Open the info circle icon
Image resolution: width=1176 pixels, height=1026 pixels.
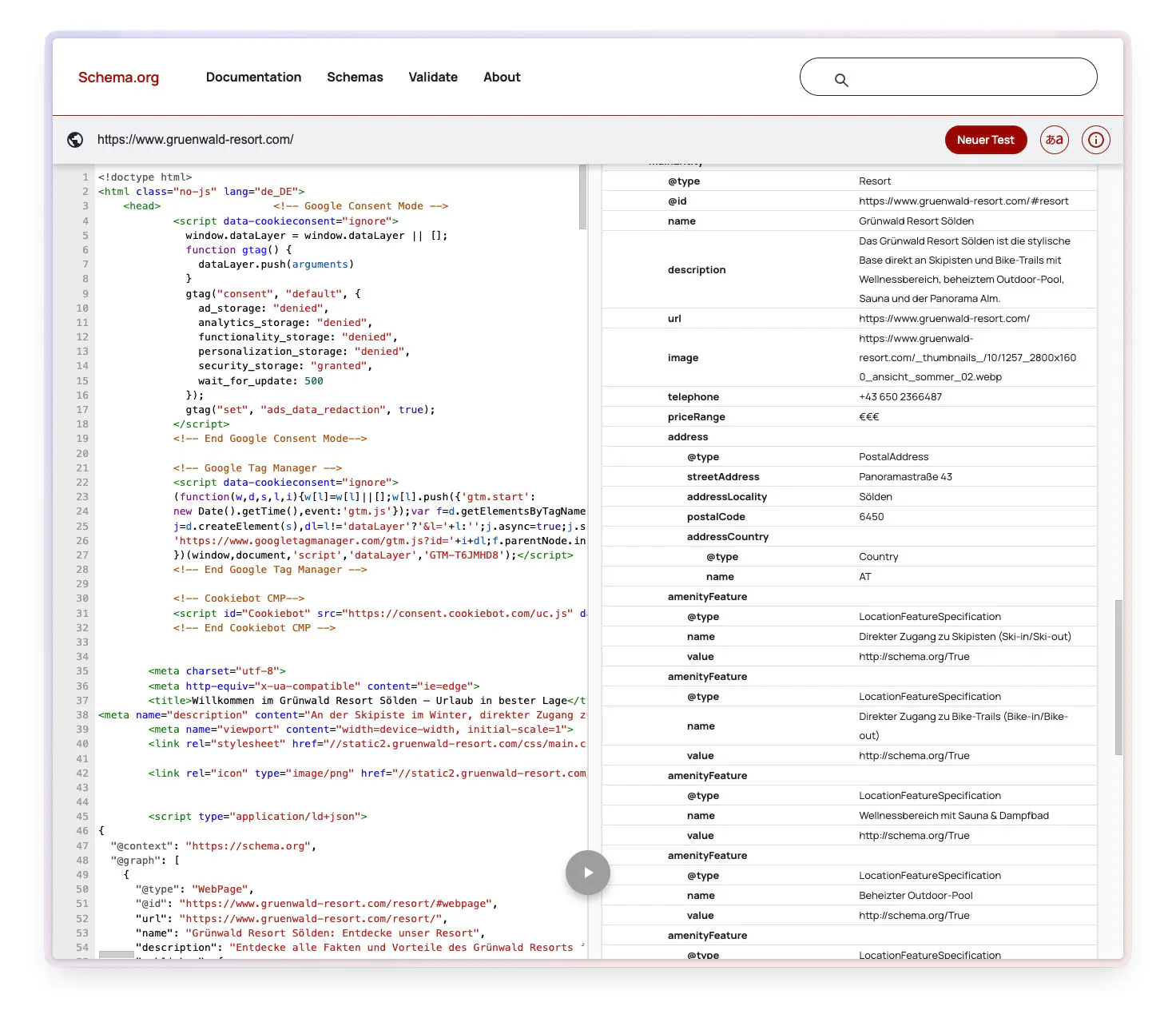[1096, 140]
